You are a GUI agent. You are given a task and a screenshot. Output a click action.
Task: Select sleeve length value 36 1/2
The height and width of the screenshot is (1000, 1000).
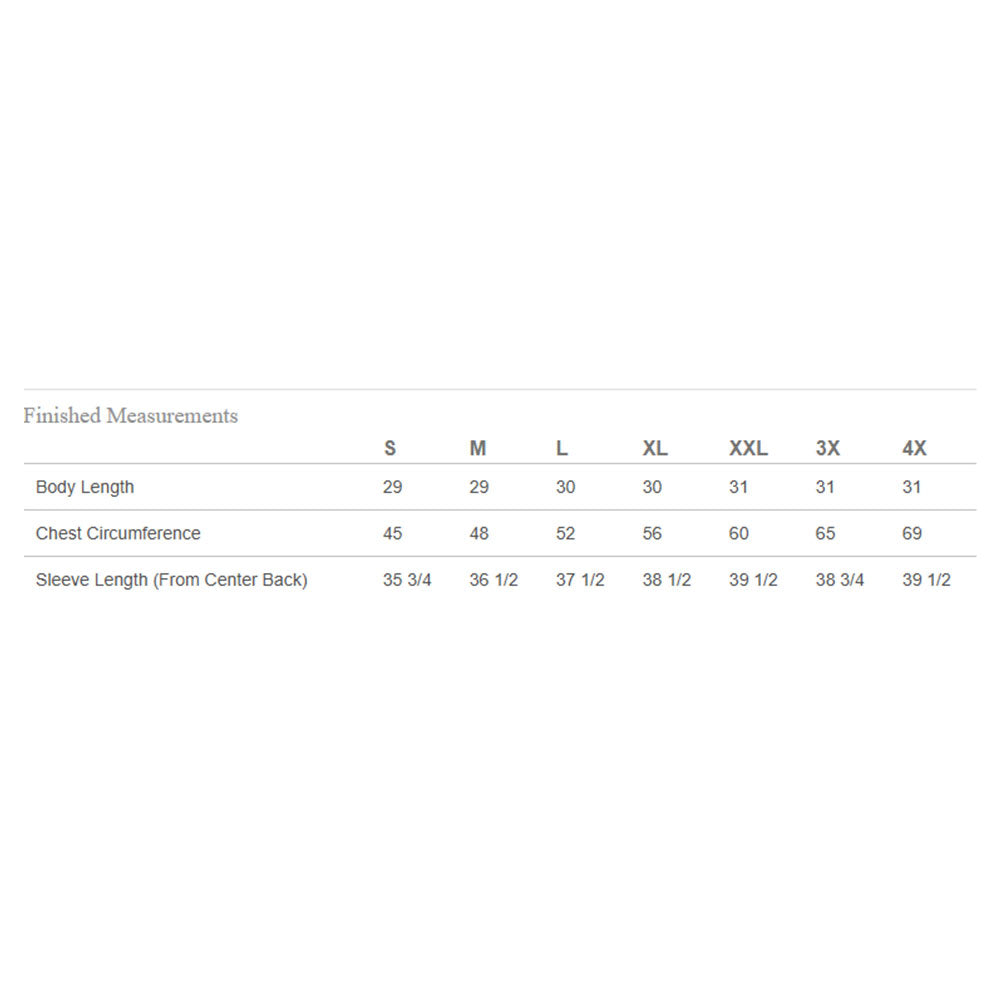(x=493, y=580)
